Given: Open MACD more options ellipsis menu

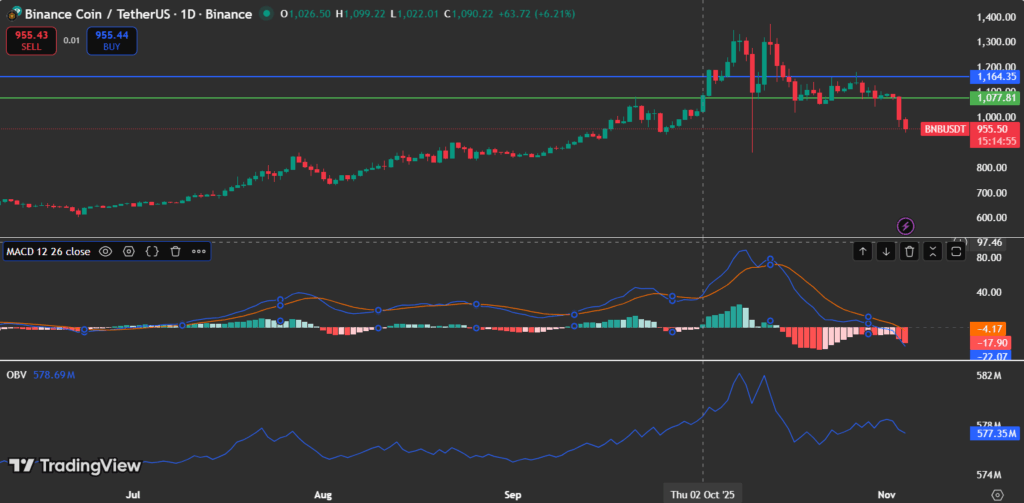Looking at the screenshot, I should 198,252.
